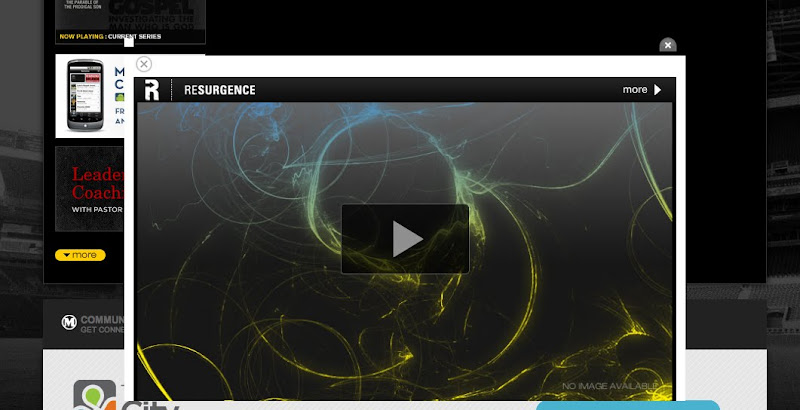Expand the yellow 'more' button
The image size is (800, 410).
[80, 255]
